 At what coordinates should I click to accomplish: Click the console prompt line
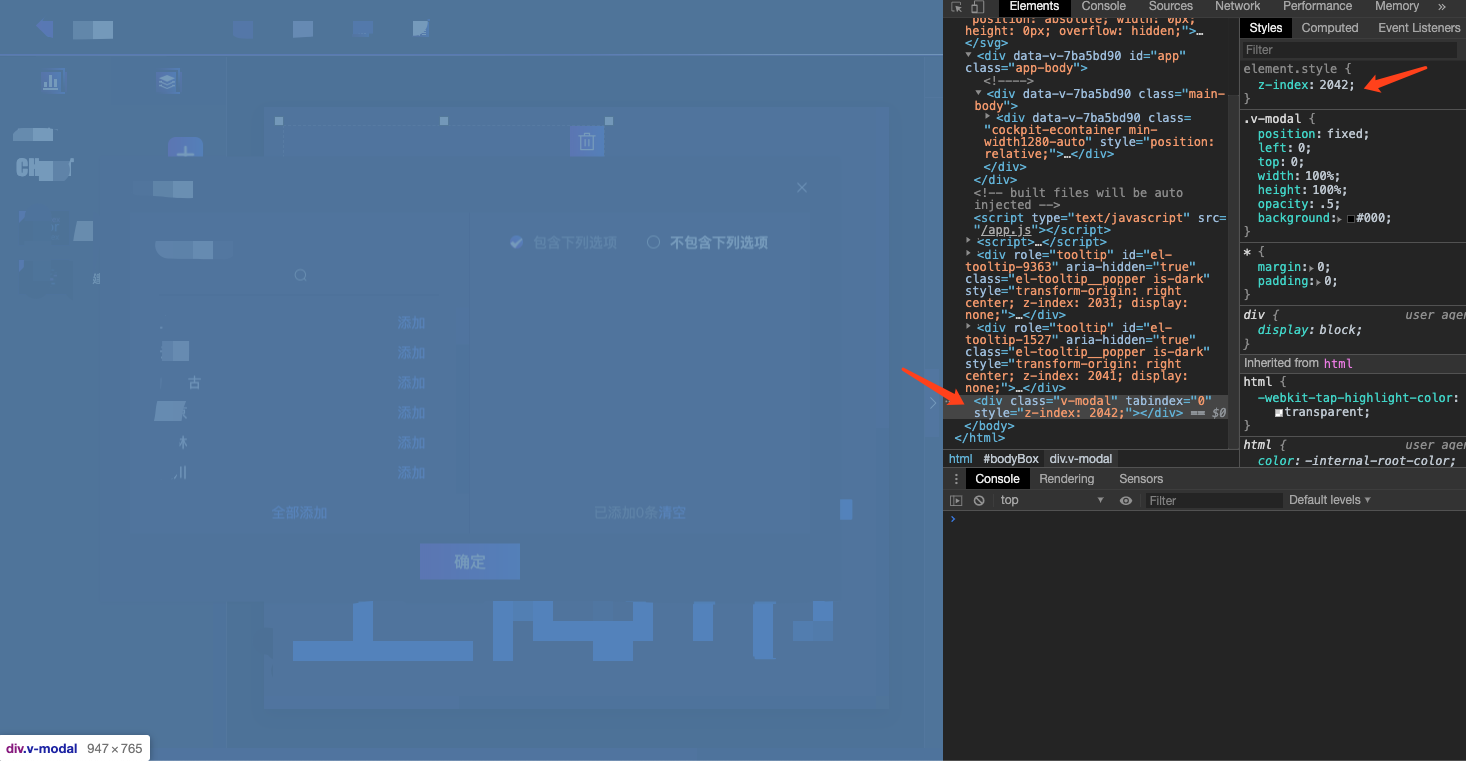click(1204, 519)
